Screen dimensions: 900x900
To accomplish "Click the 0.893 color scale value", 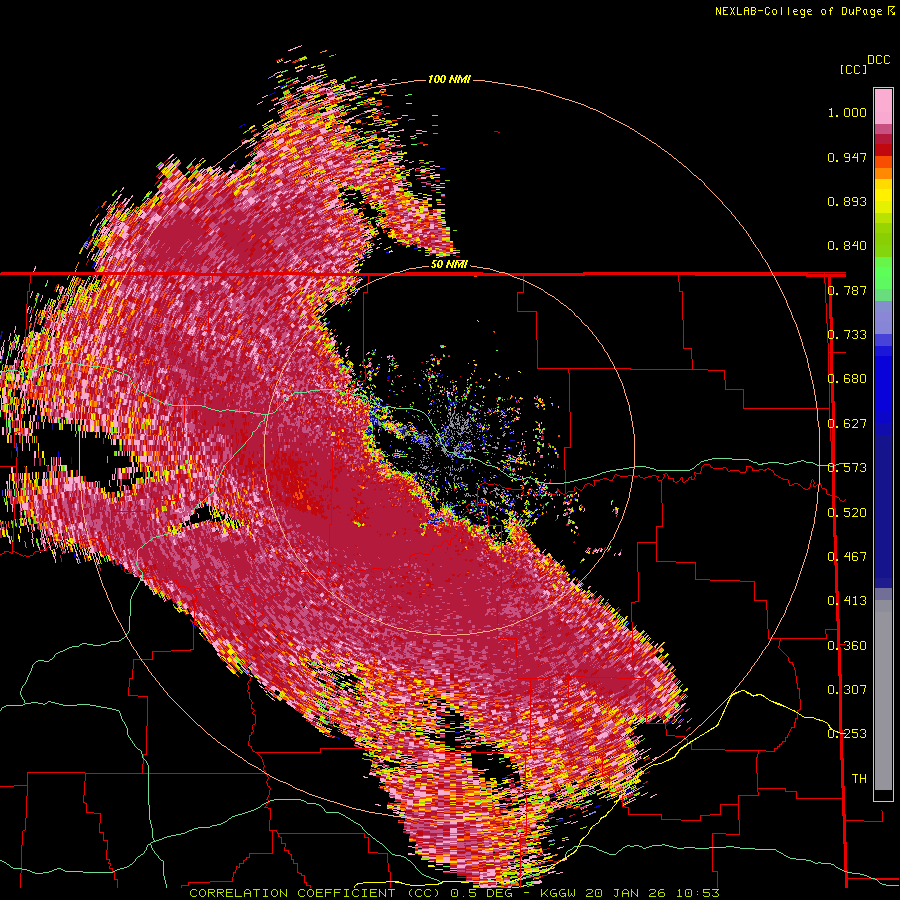I will click(847, 201).
